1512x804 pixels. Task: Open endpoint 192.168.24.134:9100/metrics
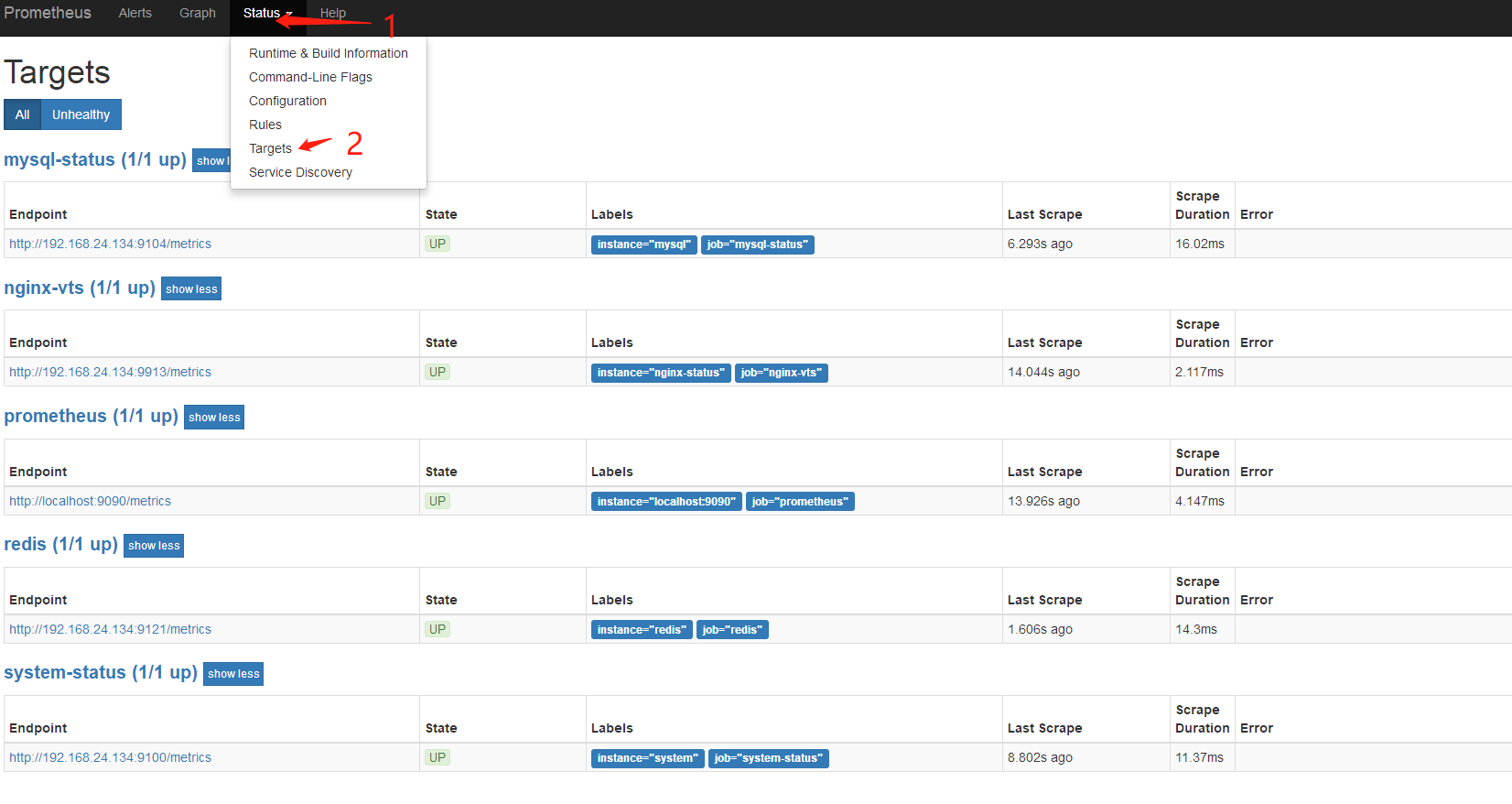110,757
